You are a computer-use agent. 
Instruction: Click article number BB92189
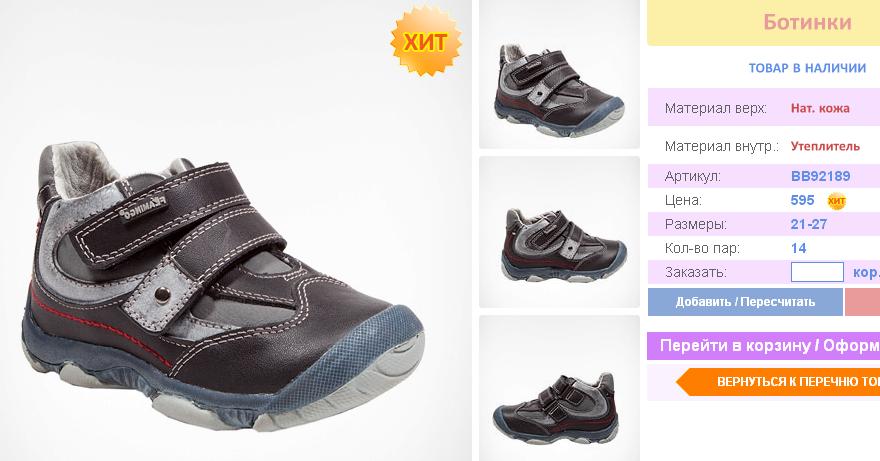tap(821, 176)
